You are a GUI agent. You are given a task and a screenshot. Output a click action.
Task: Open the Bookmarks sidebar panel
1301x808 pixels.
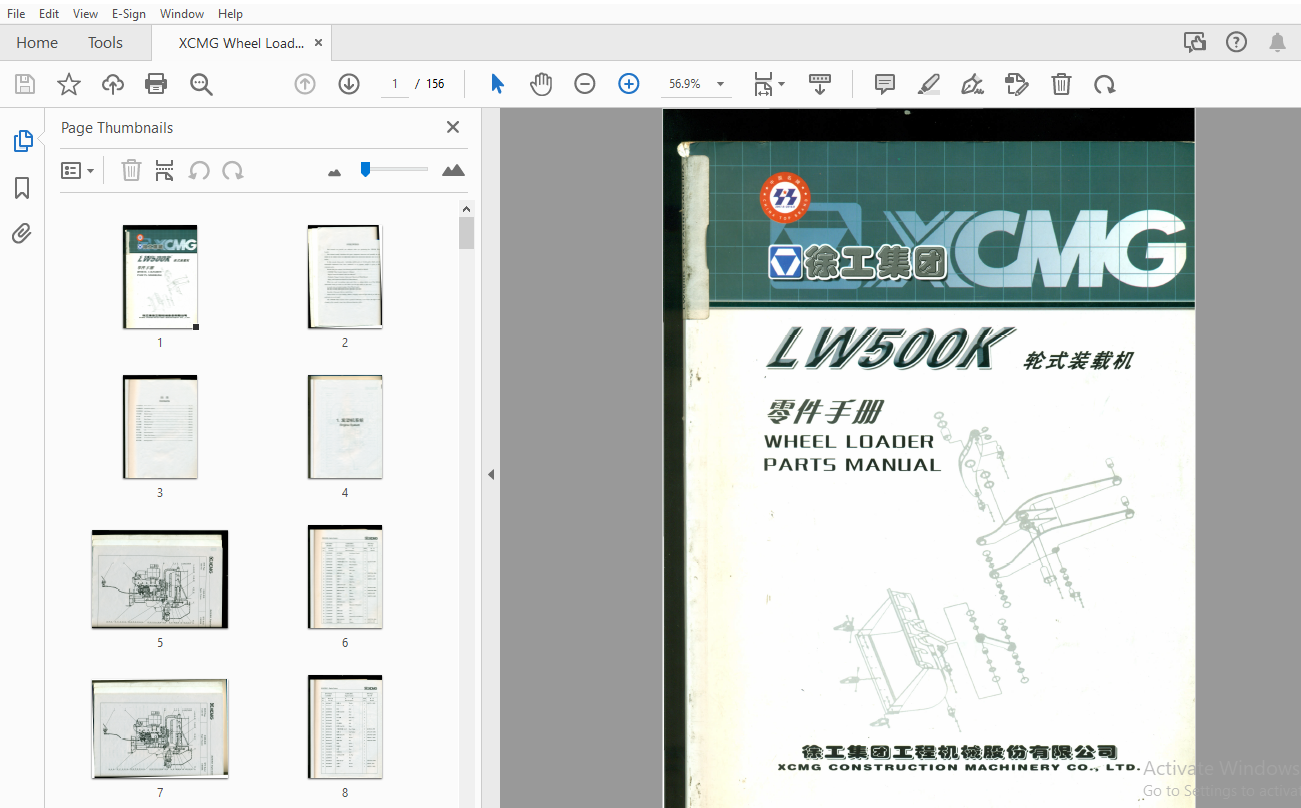22,188
